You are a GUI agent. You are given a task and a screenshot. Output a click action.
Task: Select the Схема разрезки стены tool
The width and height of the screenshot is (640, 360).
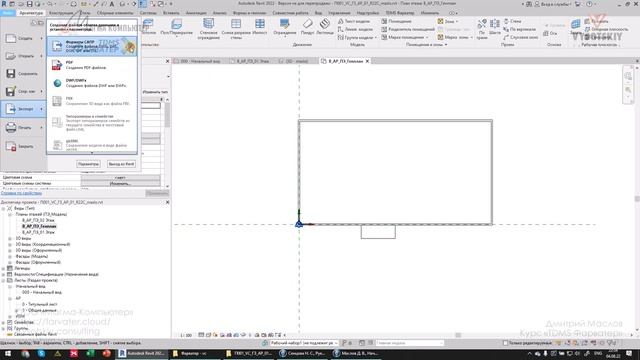coord(236,29)
